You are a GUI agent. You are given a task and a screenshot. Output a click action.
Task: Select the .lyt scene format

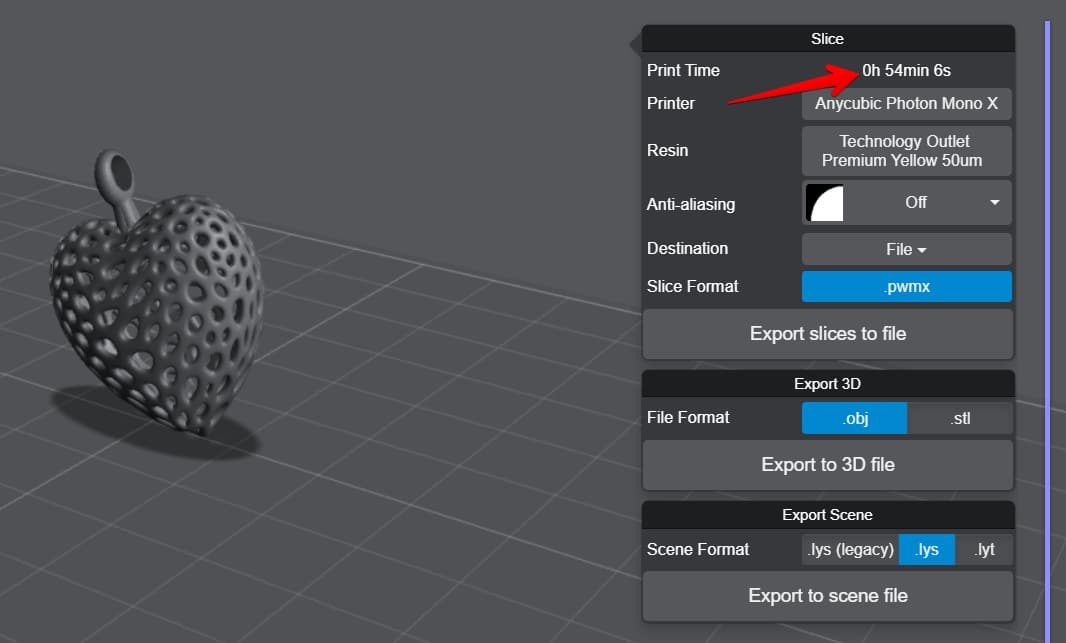click(984, 549)
